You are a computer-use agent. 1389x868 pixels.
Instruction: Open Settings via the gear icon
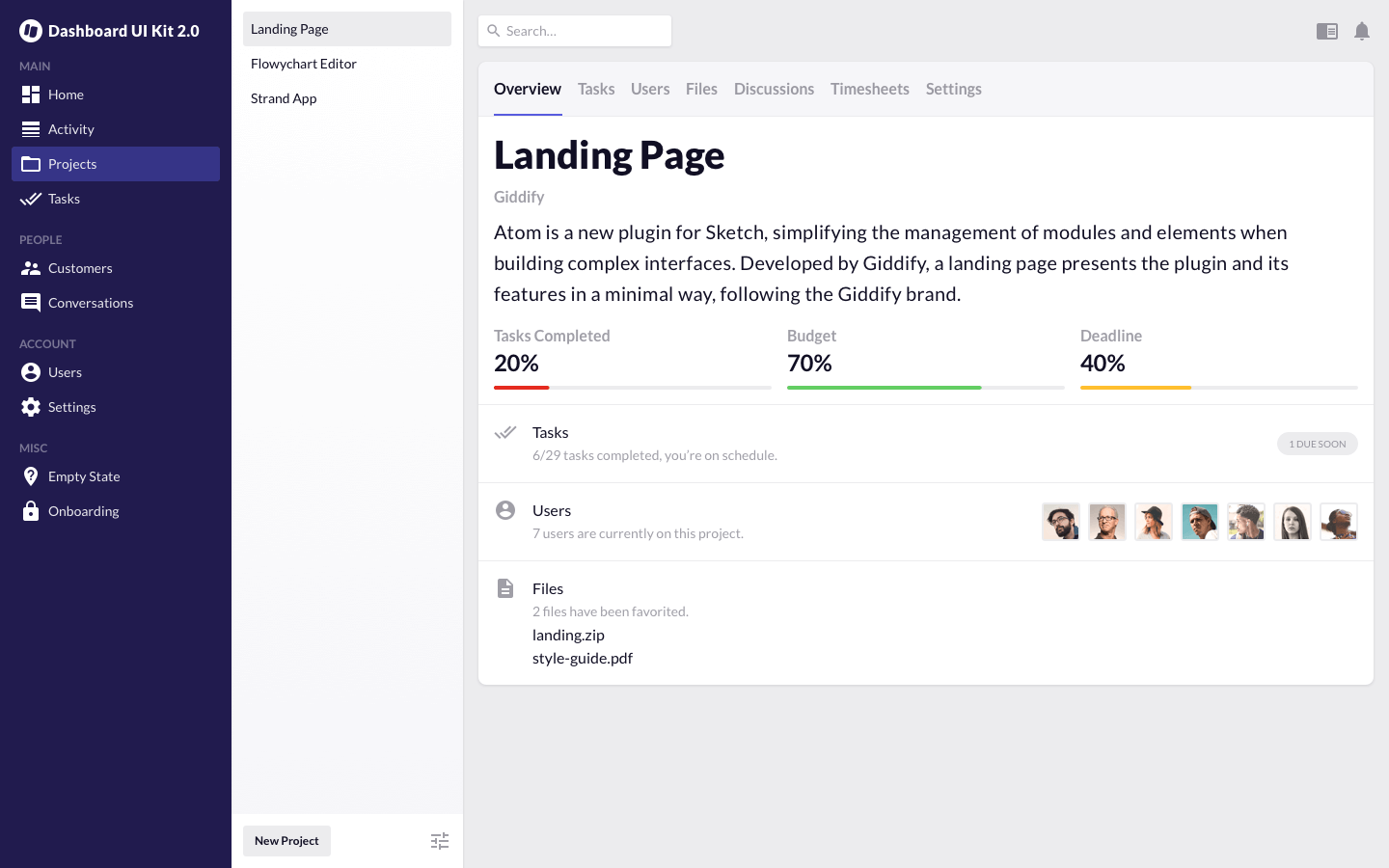[x=31, y=407]
